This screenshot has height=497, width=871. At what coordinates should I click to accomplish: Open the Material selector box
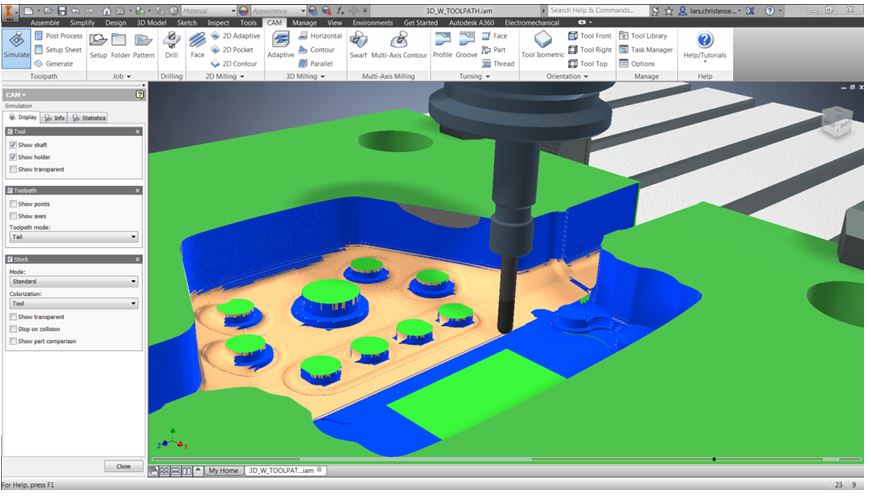(x=208, y=11)
